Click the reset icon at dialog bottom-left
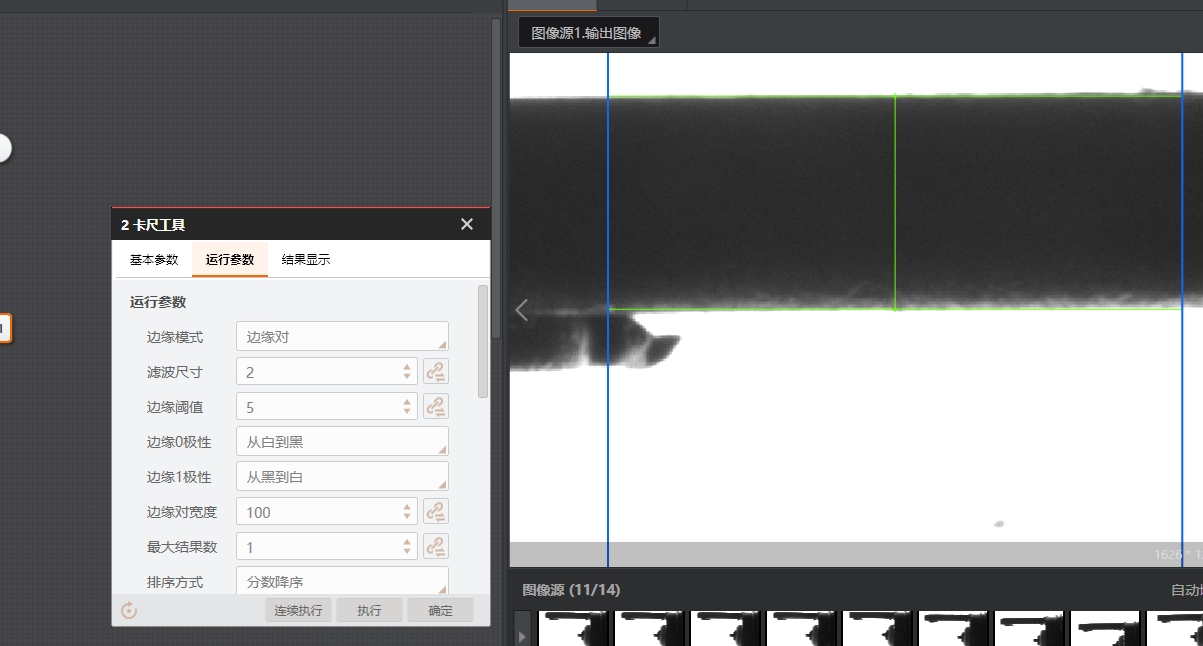This screenshot has width=1203, height=646. point(129,610)
